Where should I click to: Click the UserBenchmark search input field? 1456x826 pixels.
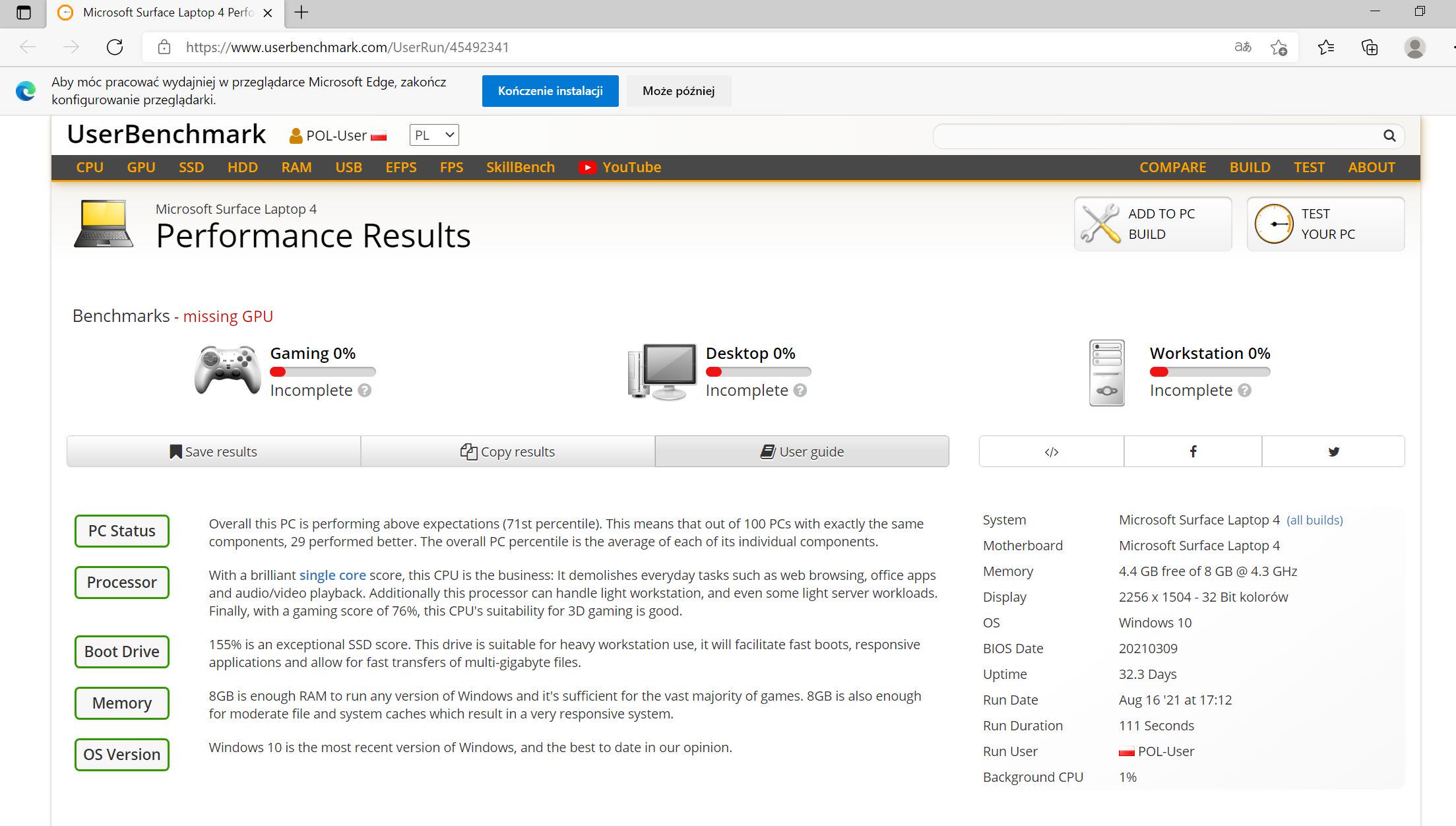pos(1155,136)
